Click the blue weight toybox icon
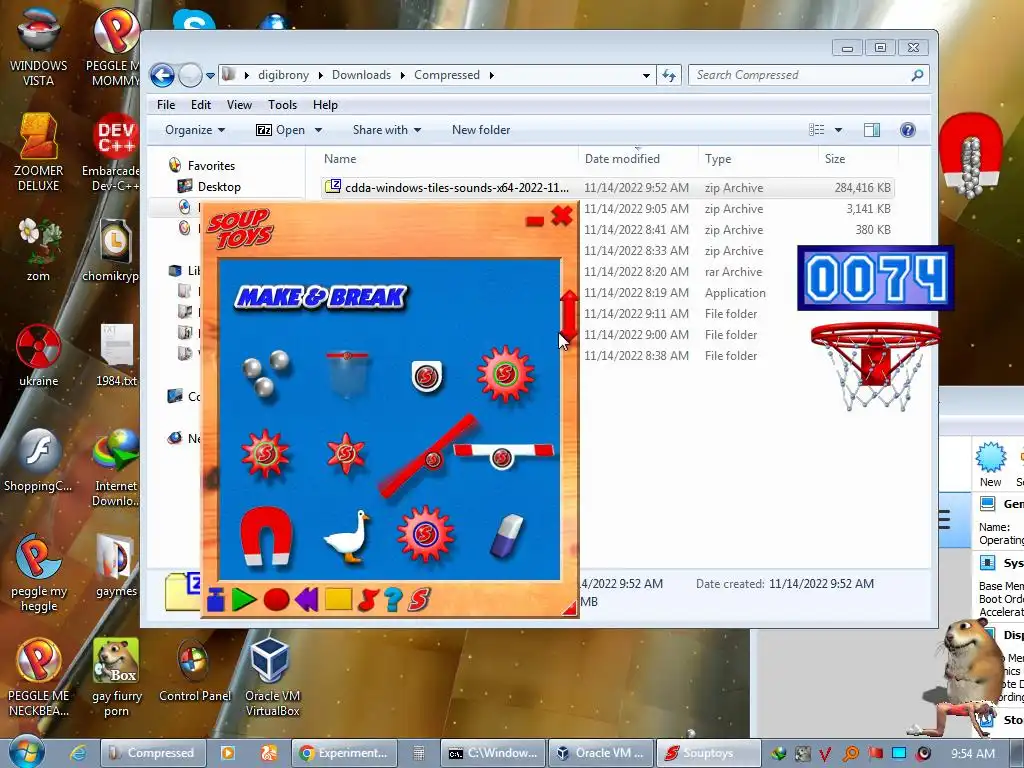 click(216, 599)
